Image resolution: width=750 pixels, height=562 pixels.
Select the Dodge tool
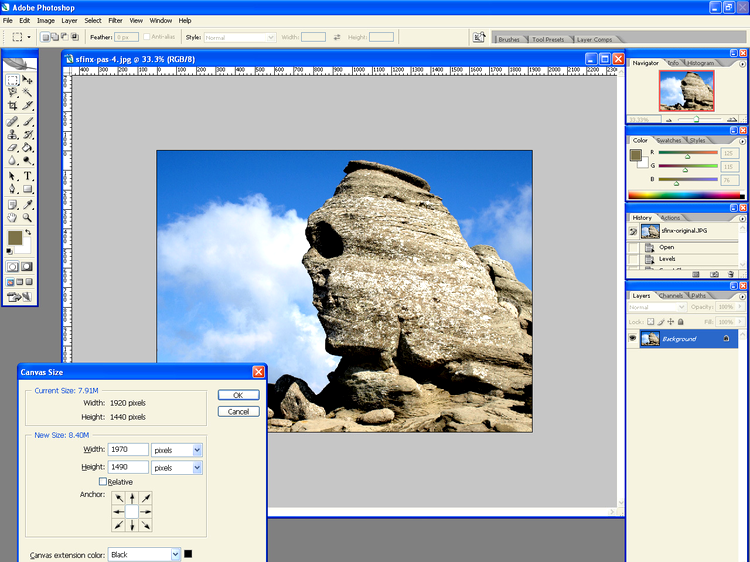pos(27,160)
